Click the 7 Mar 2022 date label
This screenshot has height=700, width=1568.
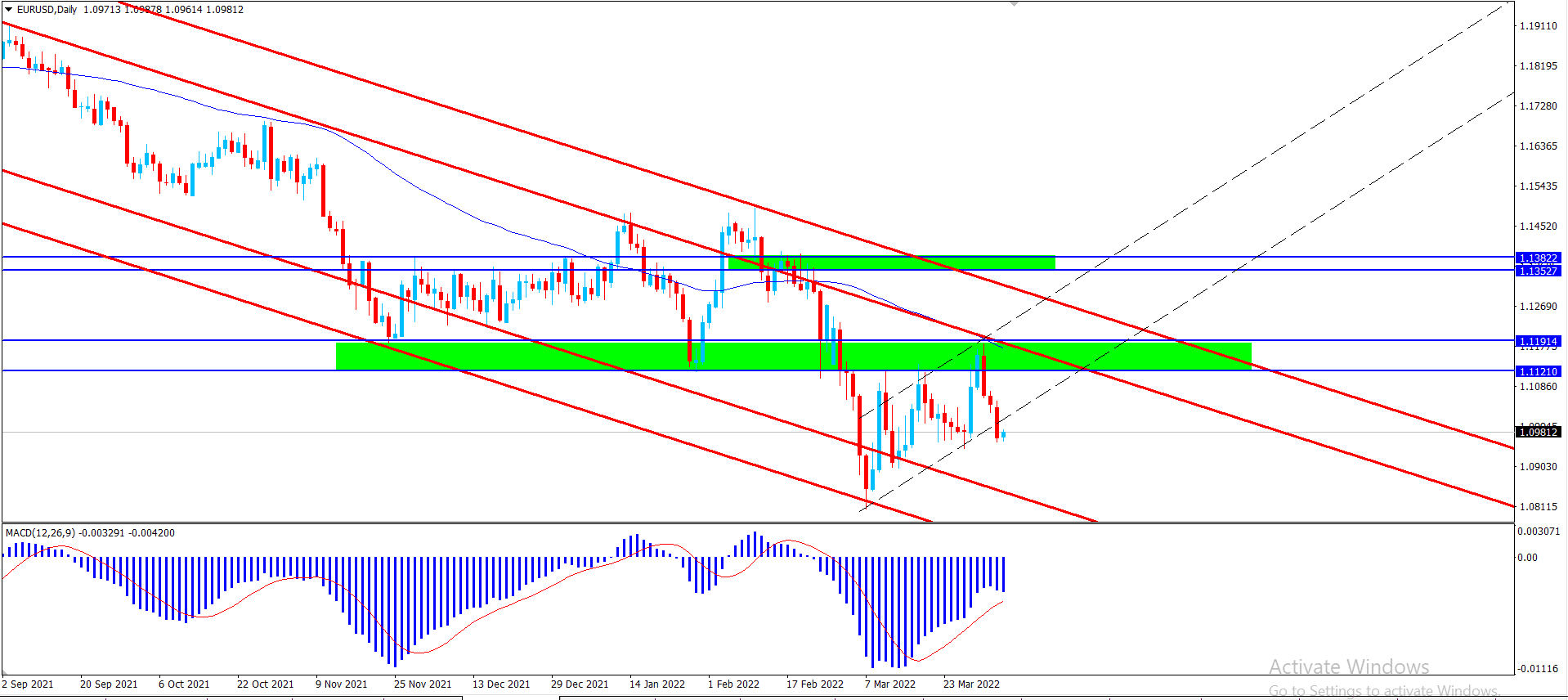(890, 684)
